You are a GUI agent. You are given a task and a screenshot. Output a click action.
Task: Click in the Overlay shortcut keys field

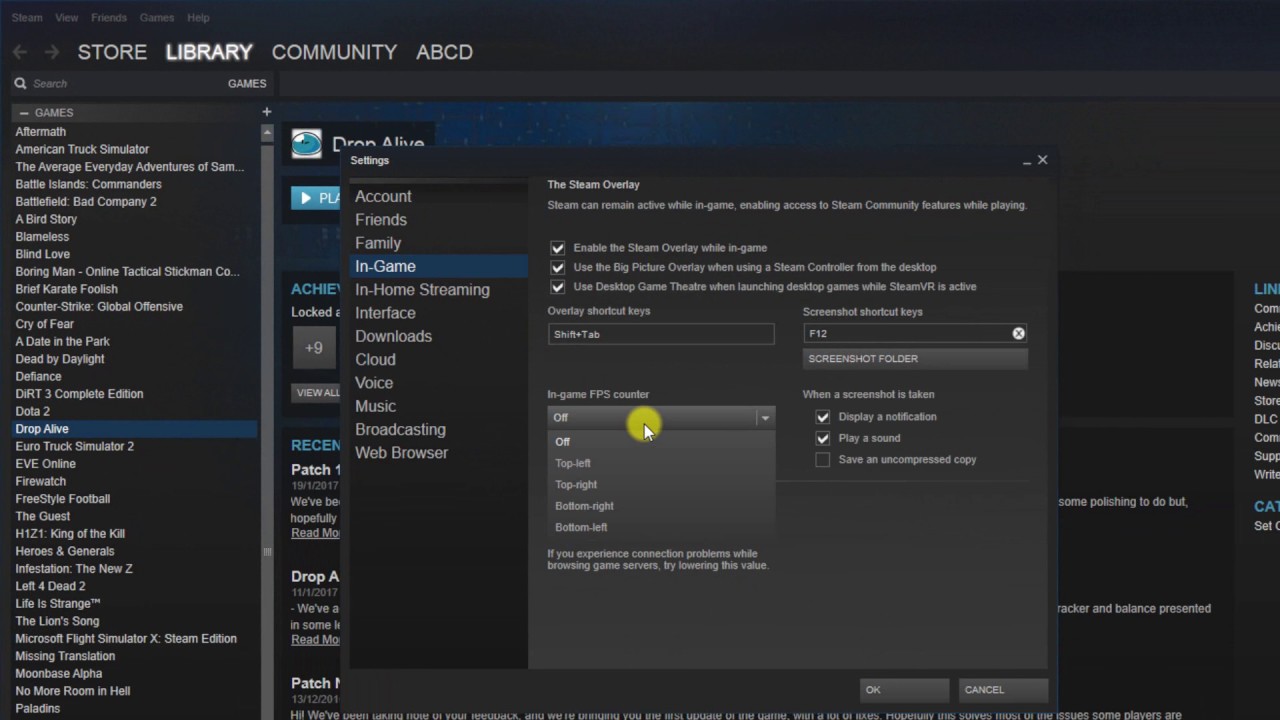click(661, 335)
